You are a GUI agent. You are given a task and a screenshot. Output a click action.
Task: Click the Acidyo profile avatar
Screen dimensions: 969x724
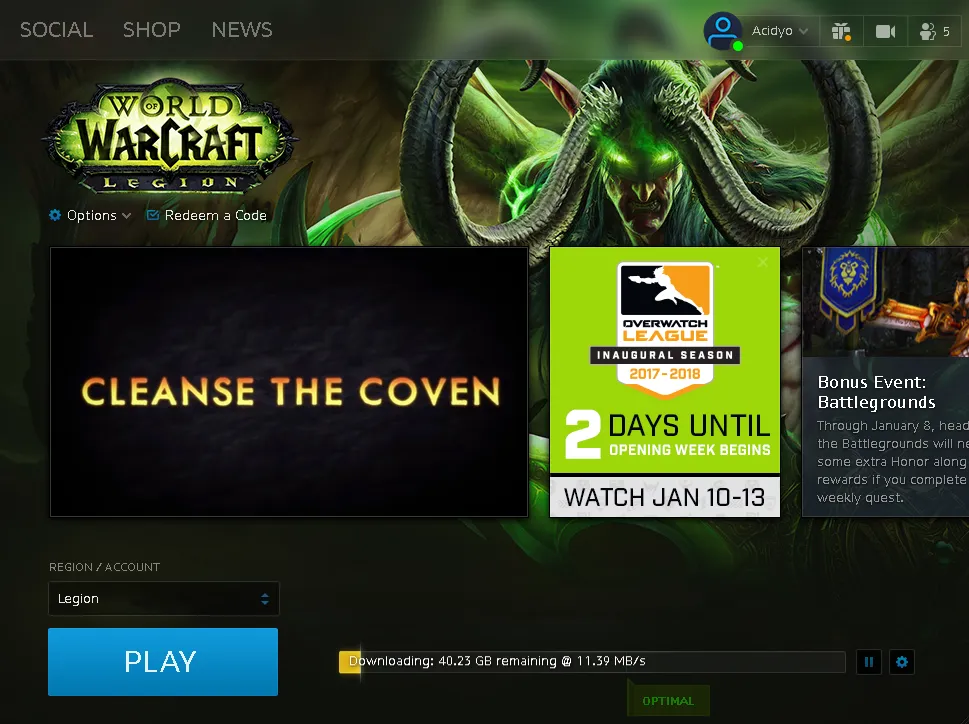[722, 31]
